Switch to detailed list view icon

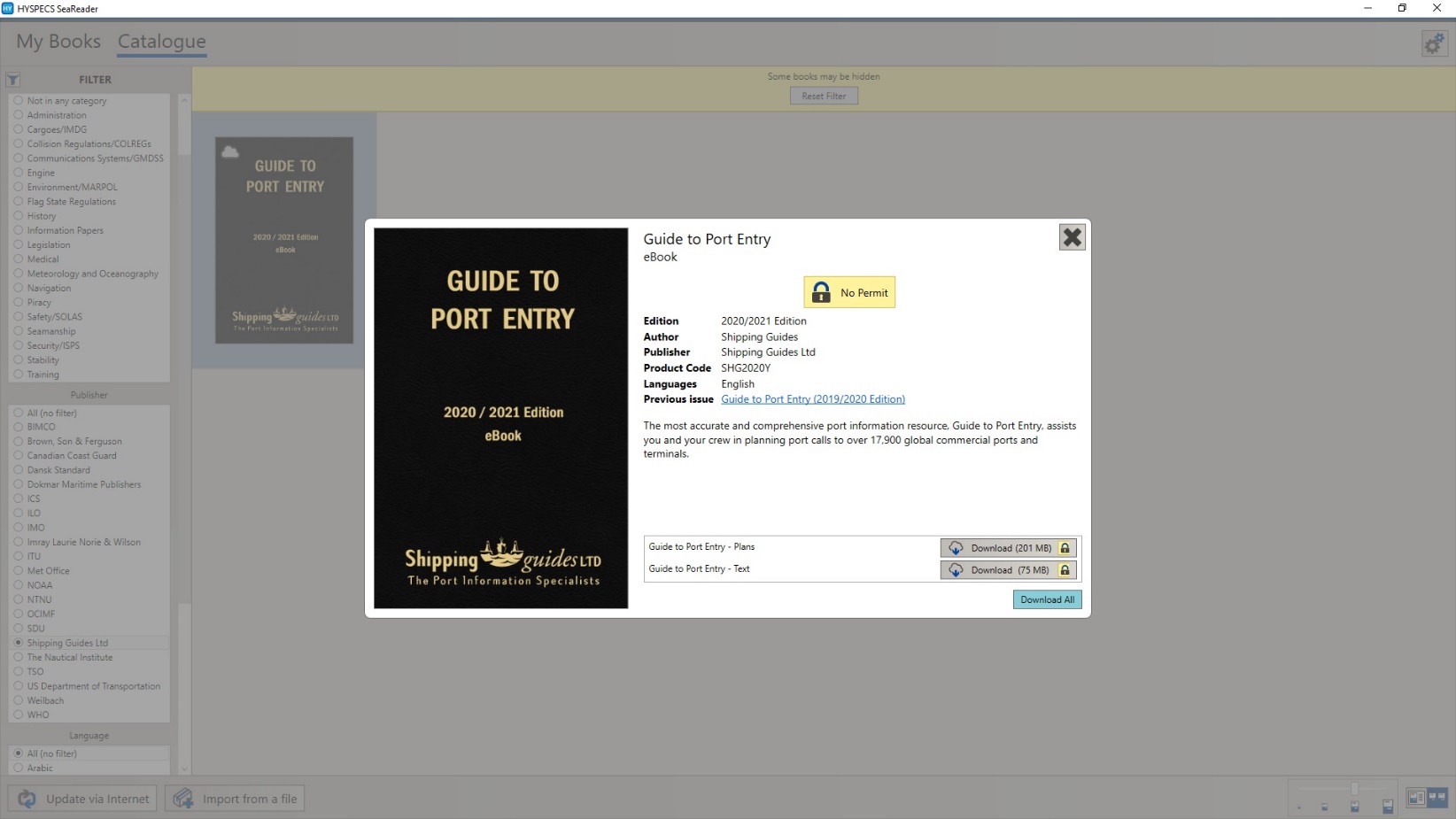pyautogui.click(x=1416, y=798)
